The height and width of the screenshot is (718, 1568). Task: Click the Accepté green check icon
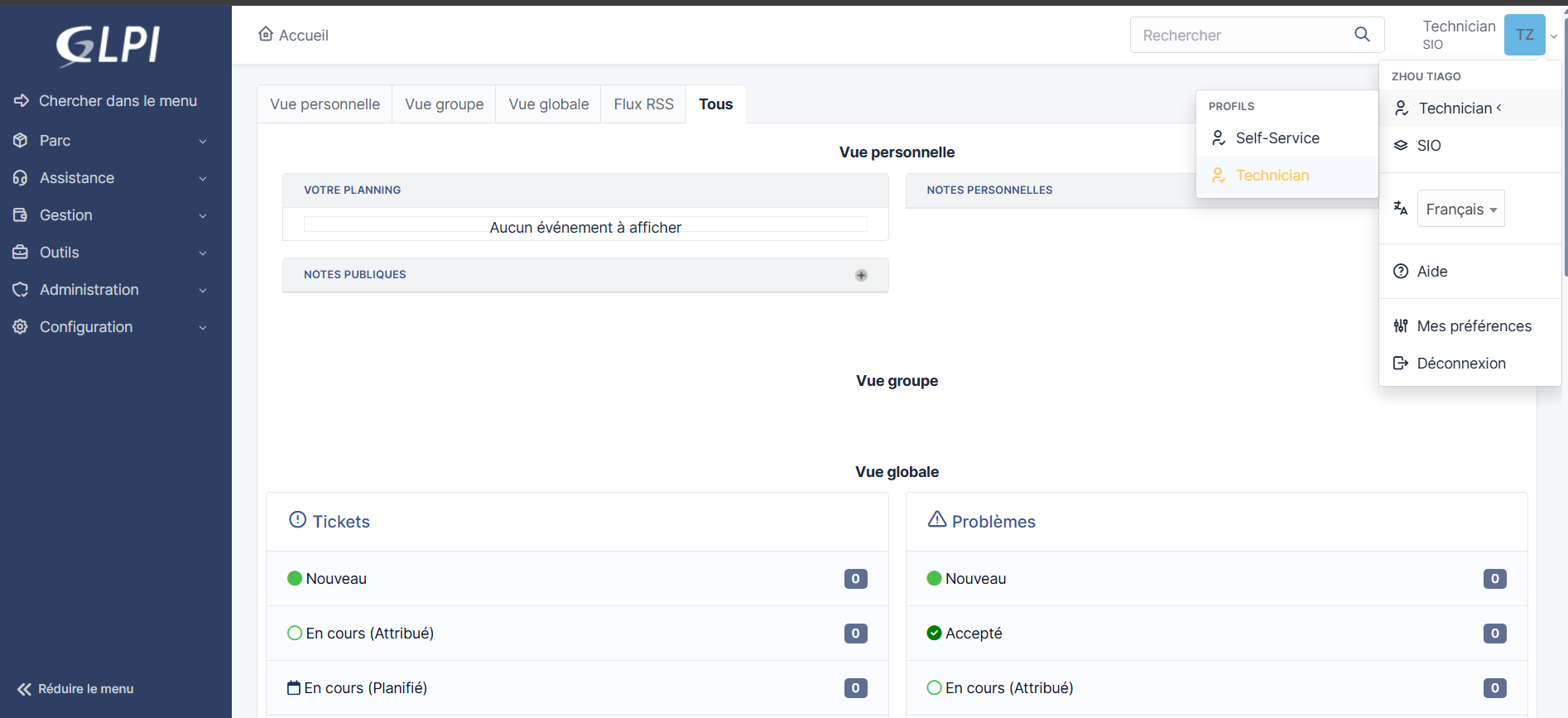[935, 633]
